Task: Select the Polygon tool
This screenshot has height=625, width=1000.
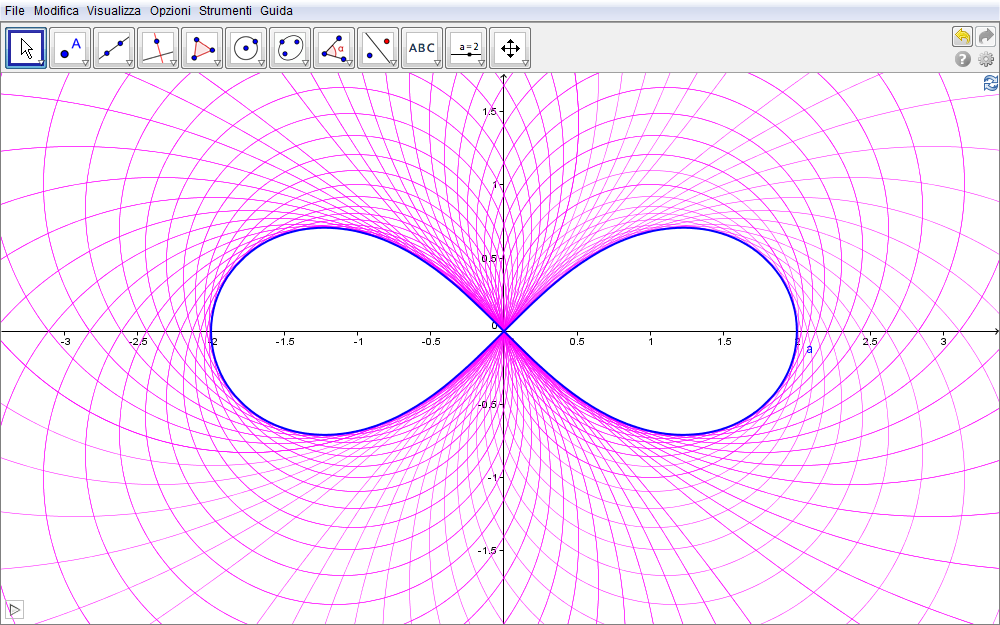Action: (202, 47)
